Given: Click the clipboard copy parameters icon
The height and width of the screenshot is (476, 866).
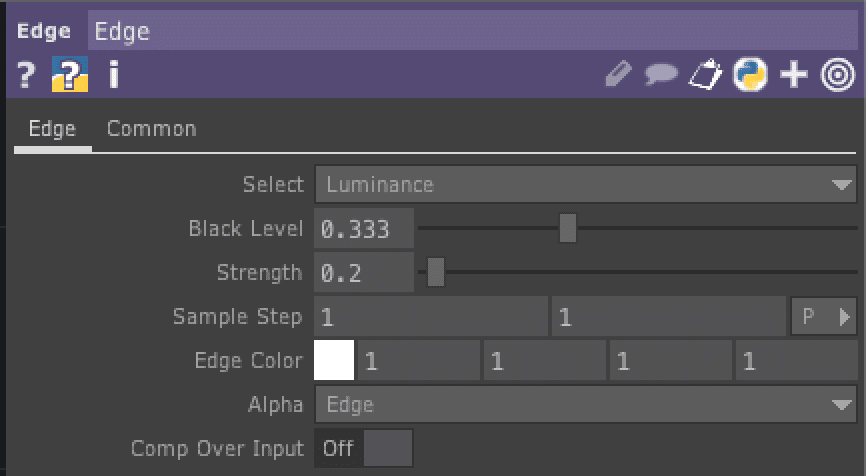Looking at the screenshot, I should tap(705, 75).
